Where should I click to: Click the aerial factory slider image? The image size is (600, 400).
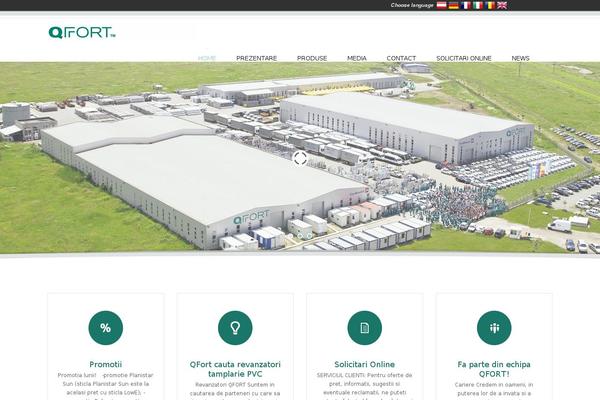(x=300, y=157)
